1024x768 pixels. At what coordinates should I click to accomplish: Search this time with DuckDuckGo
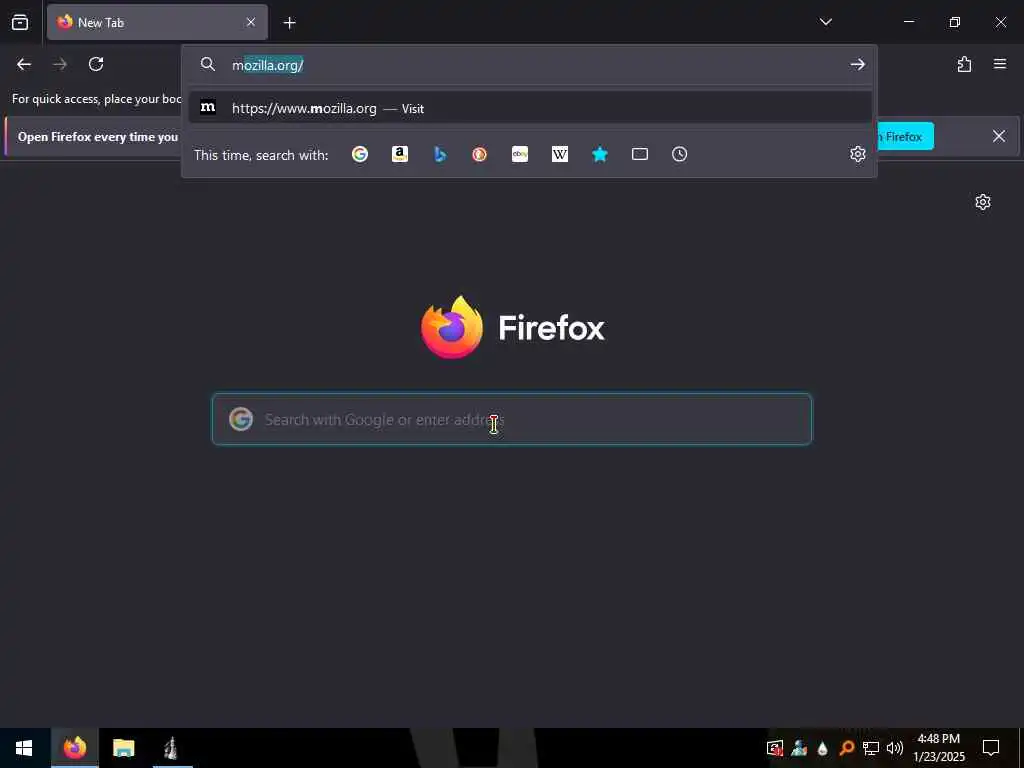(x=479, y=154)
